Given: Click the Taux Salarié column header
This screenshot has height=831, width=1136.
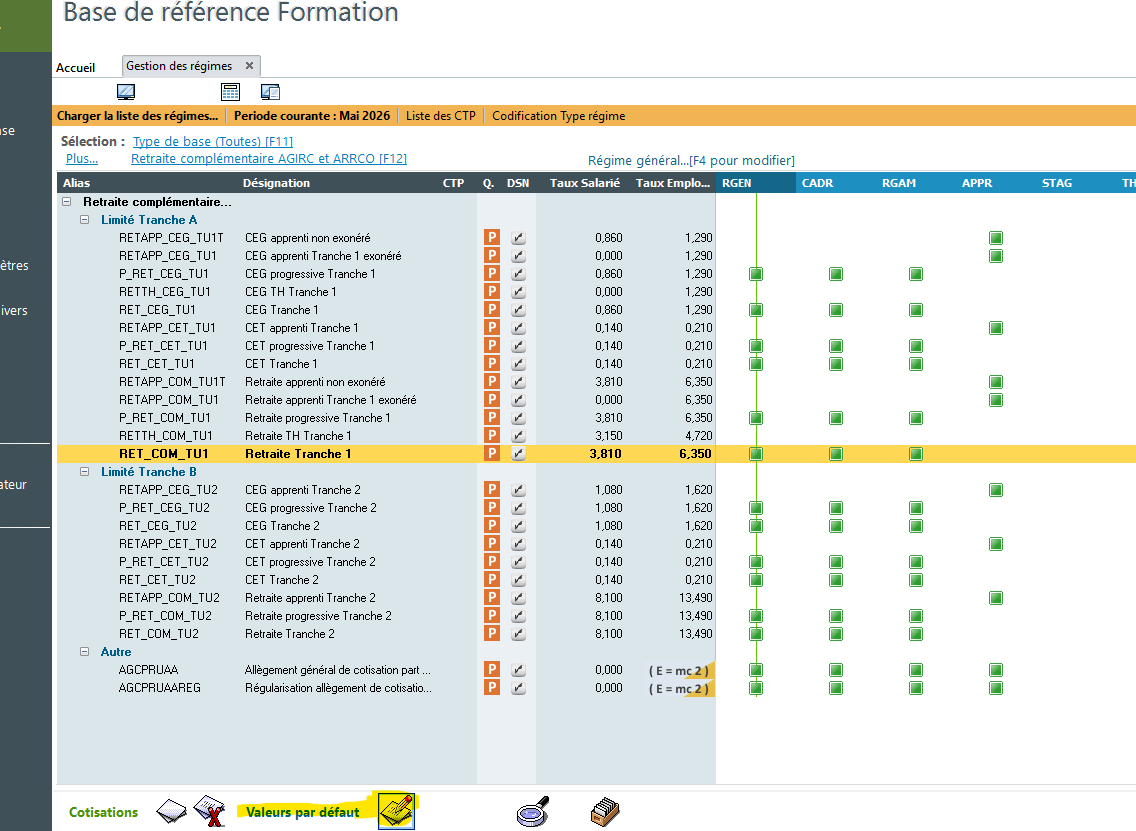Looking at the screenshot, I should [x=584, y=183].
